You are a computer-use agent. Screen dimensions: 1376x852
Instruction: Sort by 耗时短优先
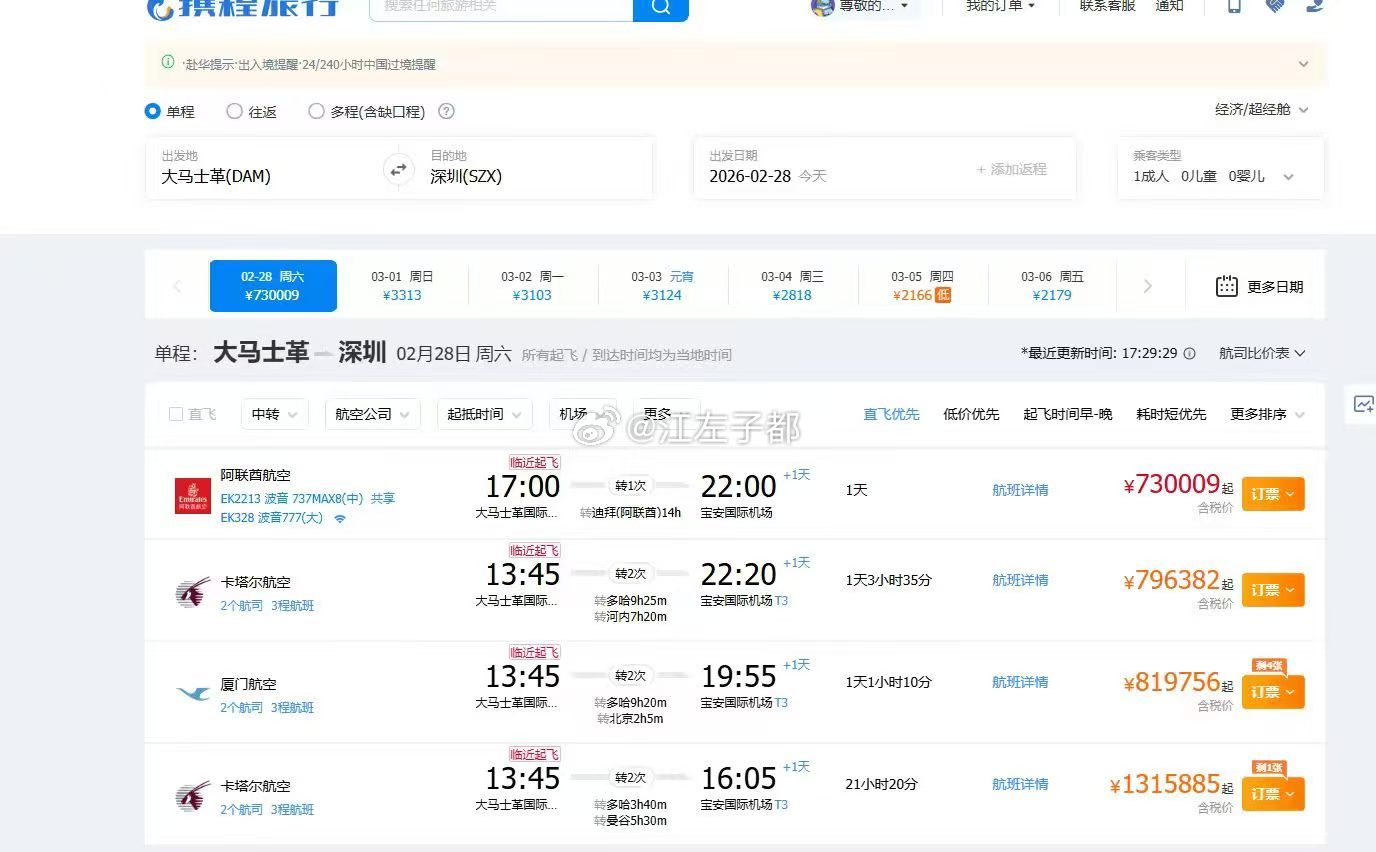coord(1171,414)
